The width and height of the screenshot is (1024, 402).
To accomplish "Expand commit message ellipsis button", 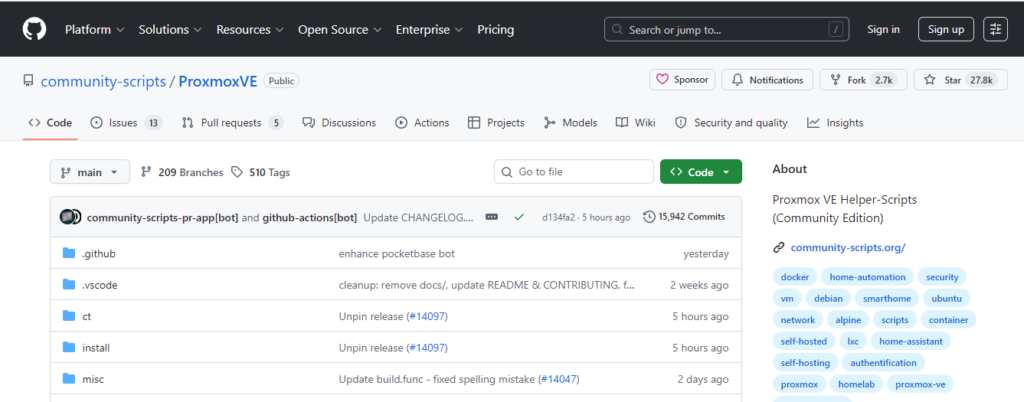I will click(x=492, y=217).
